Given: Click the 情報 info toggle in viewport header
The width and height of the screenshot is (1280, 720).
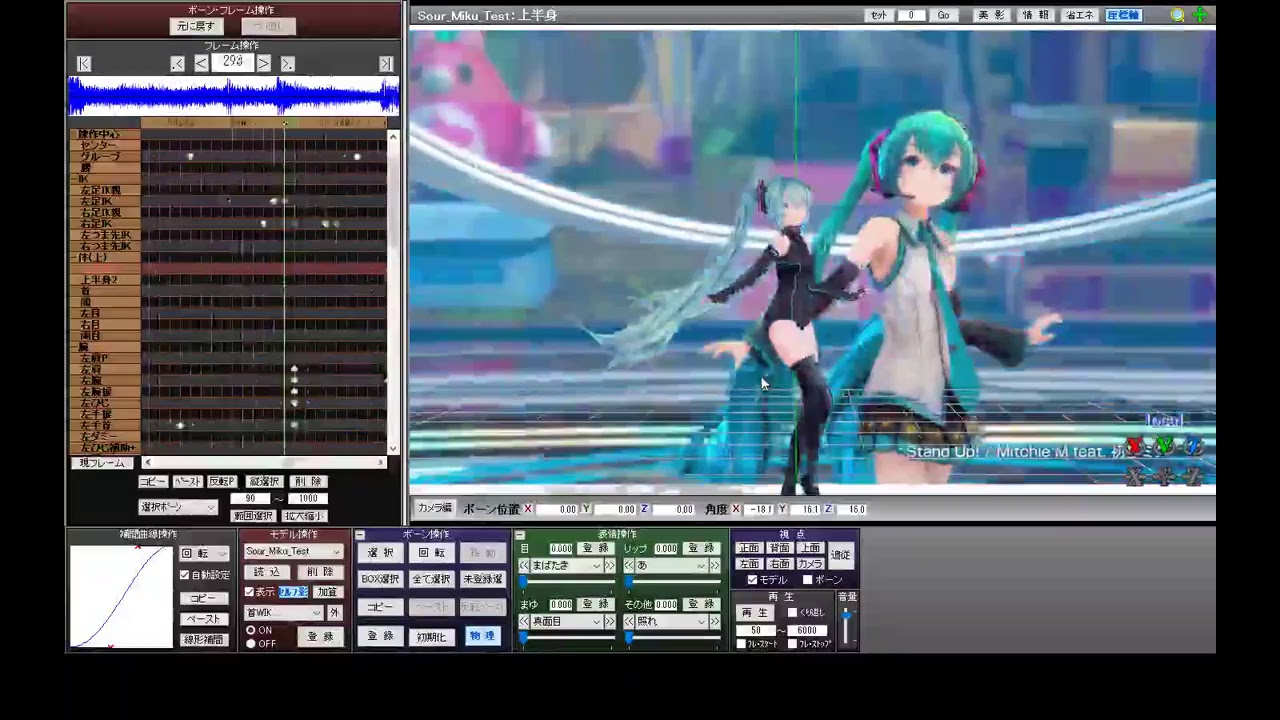Looking at the screenshot, I should 1035,15.
